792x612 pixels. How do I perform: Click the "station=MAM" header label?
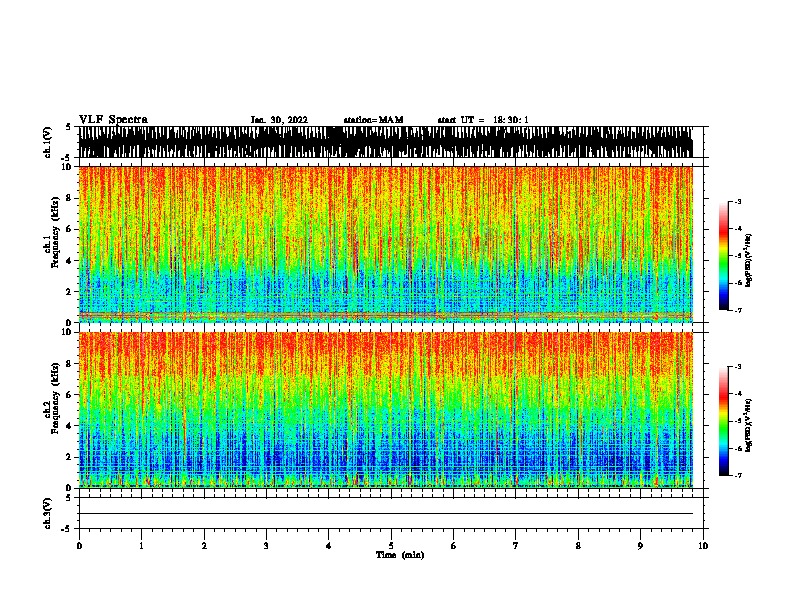373,120
